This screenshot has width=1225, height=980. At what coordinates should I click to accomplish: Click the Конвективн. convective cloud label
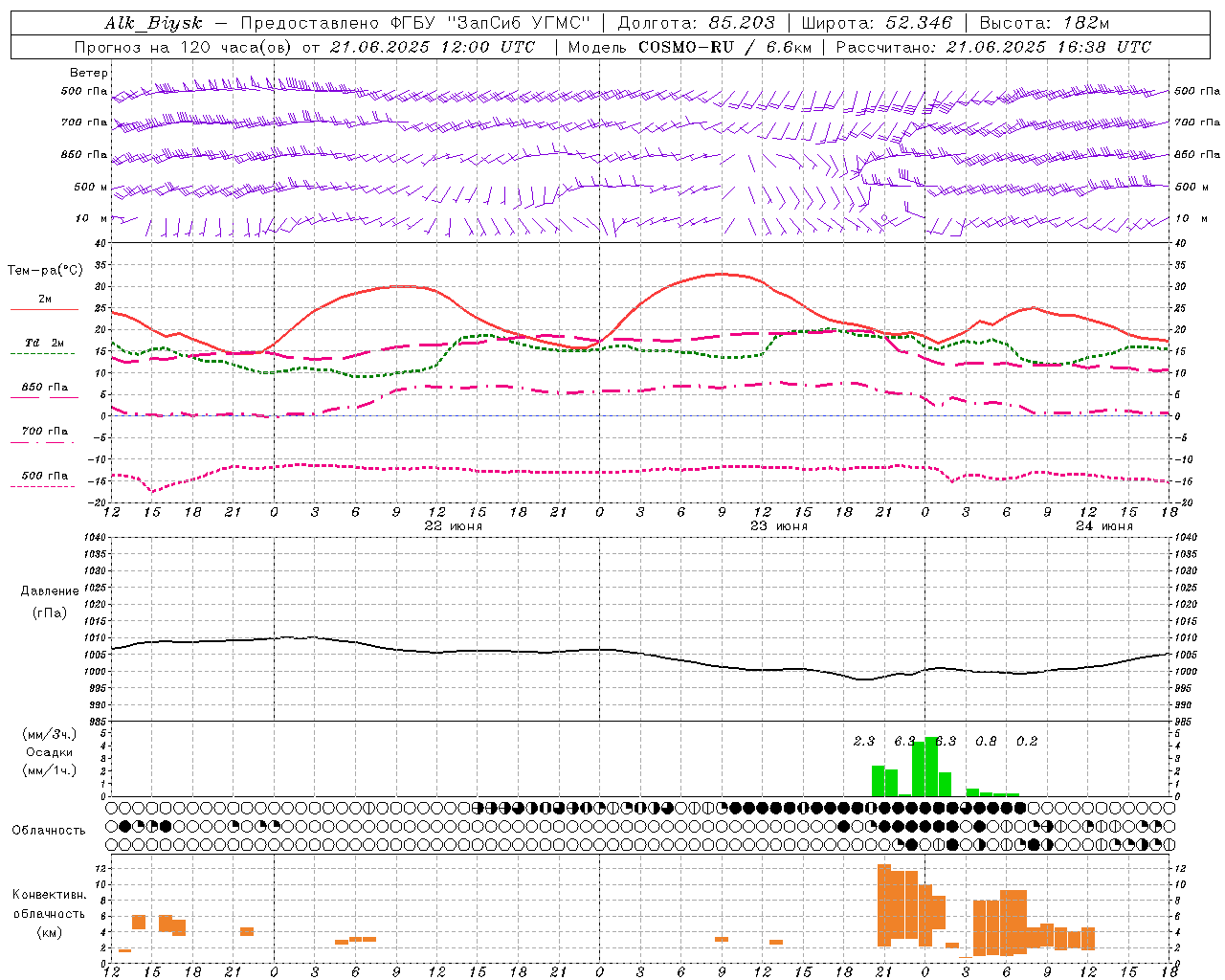coord(49,895)
